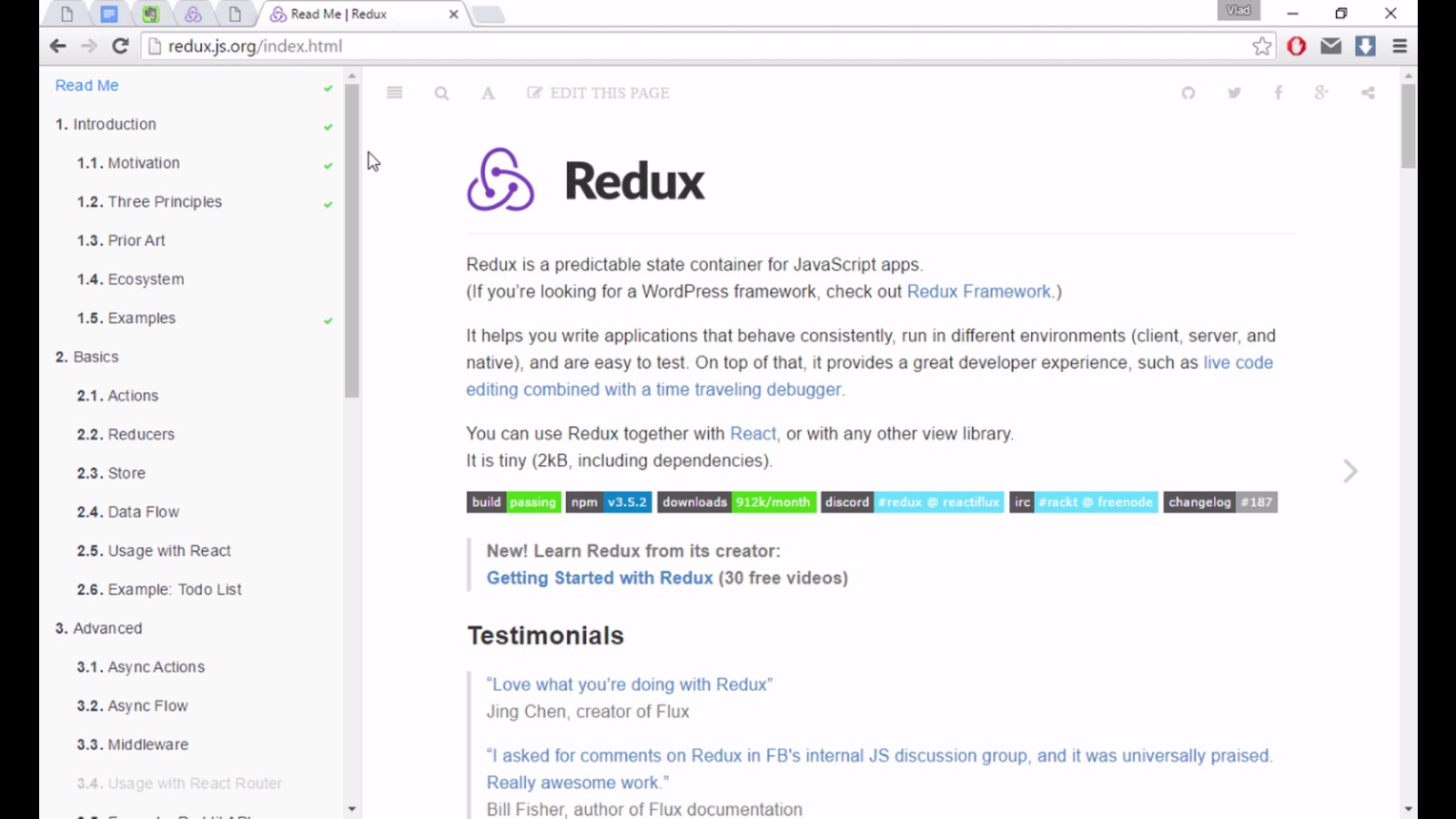Open 2.5. Usage with React
The image size is (1456, 819).
click(154, 551)
